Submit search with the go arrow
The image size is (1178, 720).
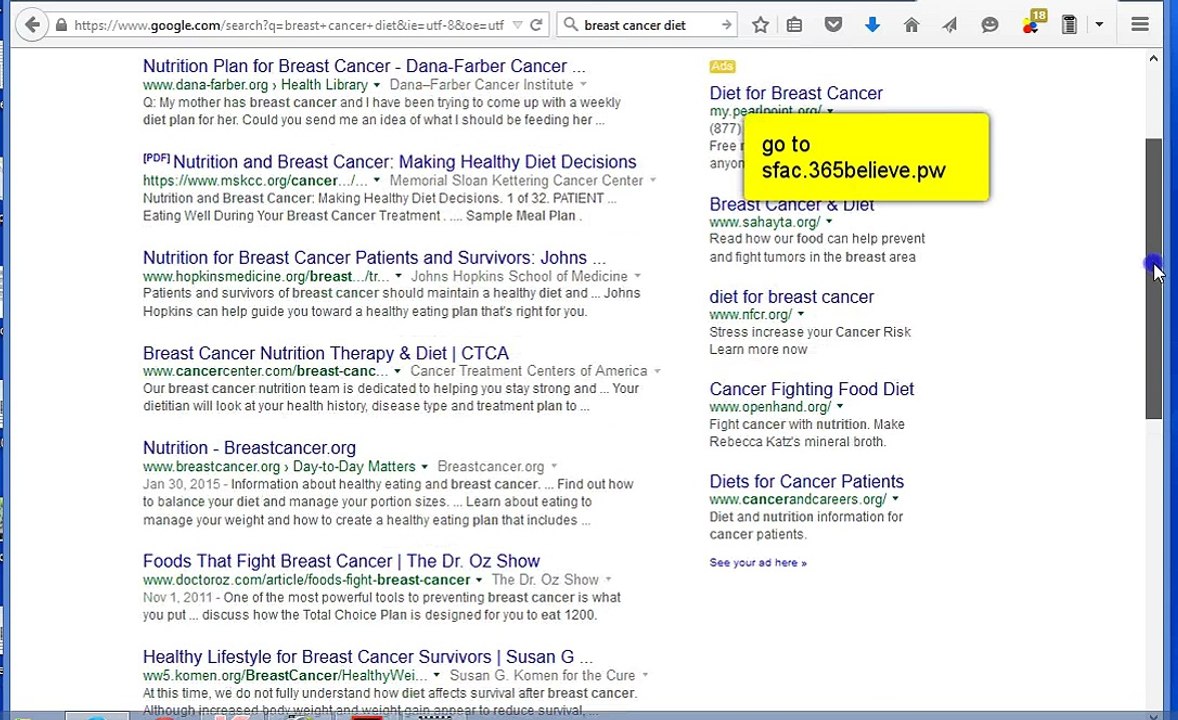pos(726,25)
